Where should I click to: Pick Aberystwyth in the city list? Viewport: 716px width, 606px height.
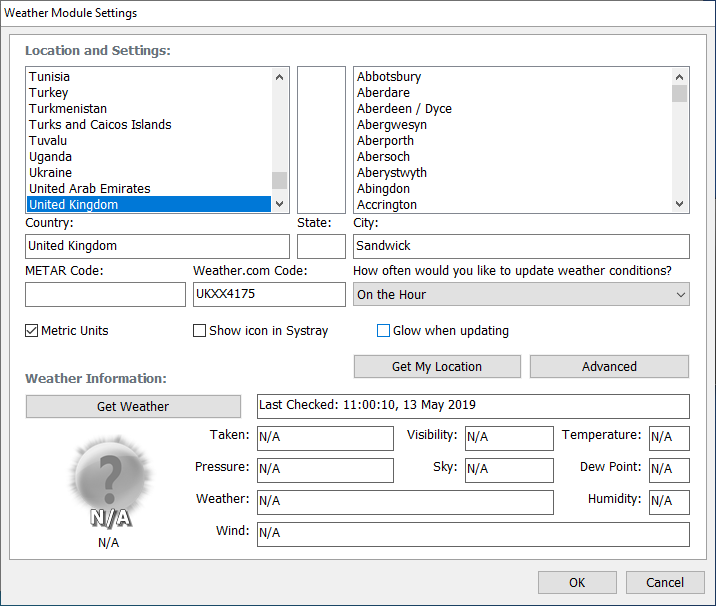pyautogui.click(x=392, y=173)
